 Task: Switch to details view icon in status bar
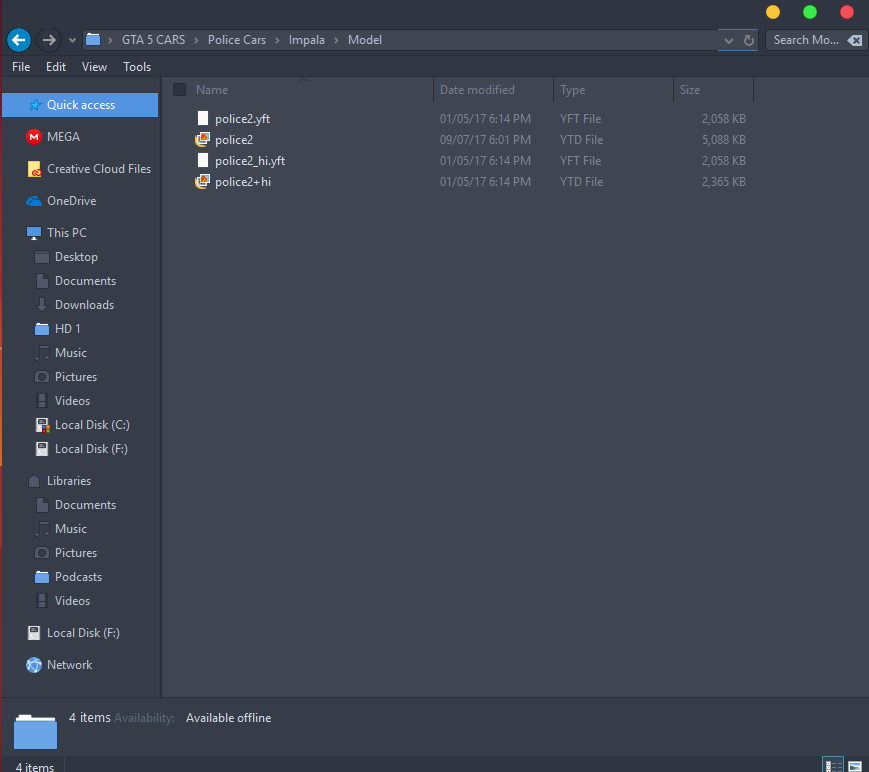832,766
